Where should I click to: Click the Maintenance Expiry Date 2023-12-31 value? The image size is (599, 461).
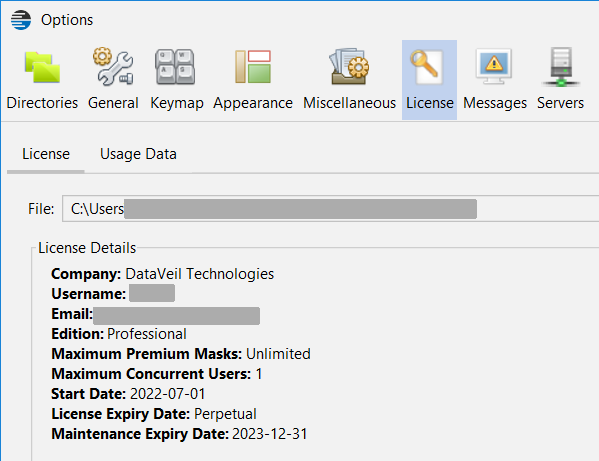click(x=270, y=434)
